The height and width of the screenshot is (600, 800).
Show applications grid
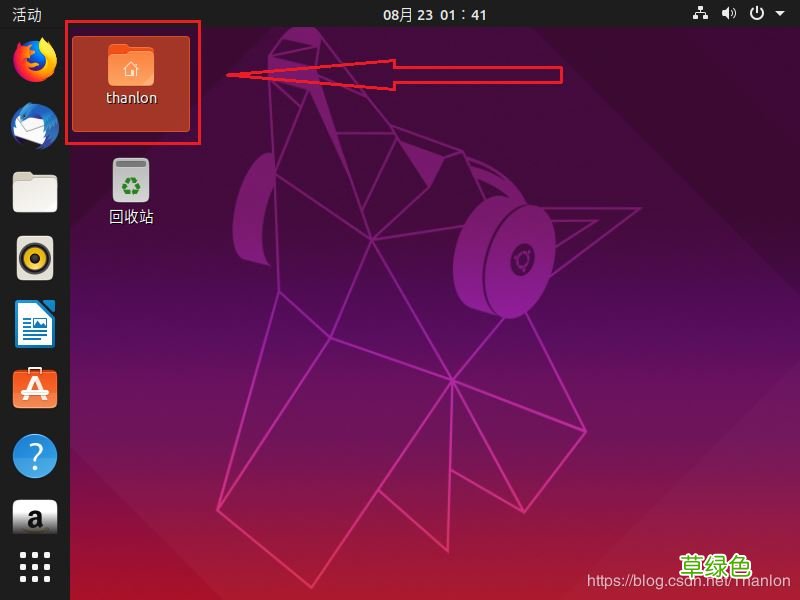point(35,567)
